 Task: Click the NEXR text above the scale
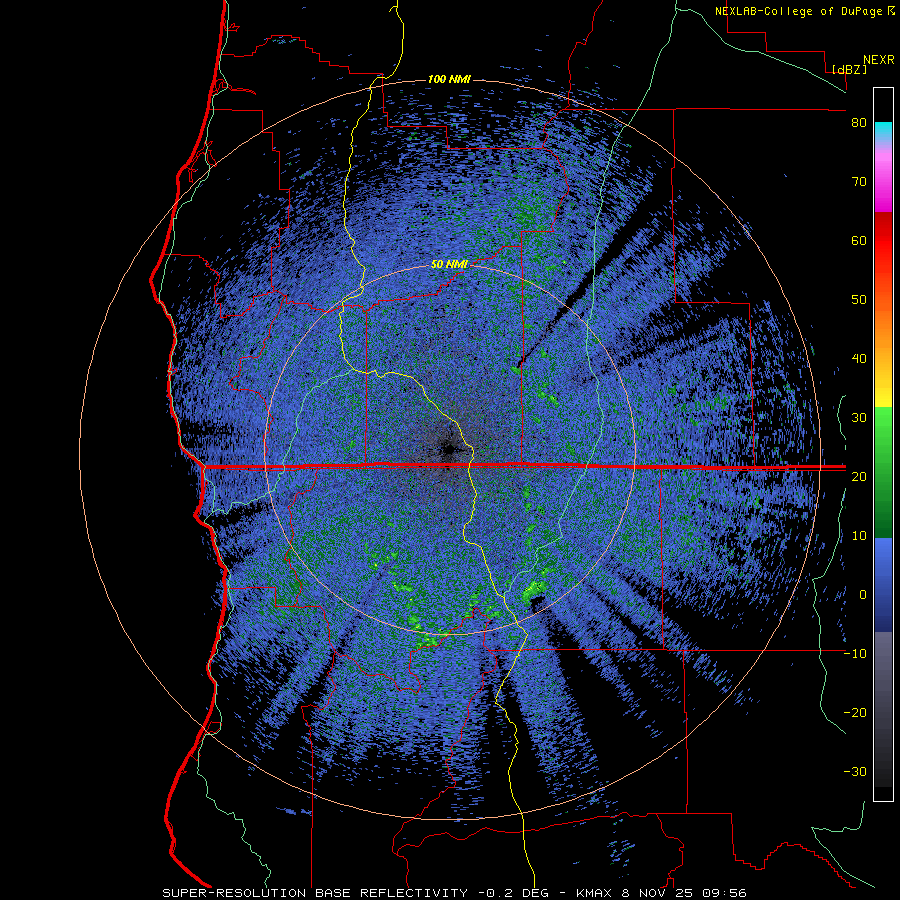(x=879, y=60)
